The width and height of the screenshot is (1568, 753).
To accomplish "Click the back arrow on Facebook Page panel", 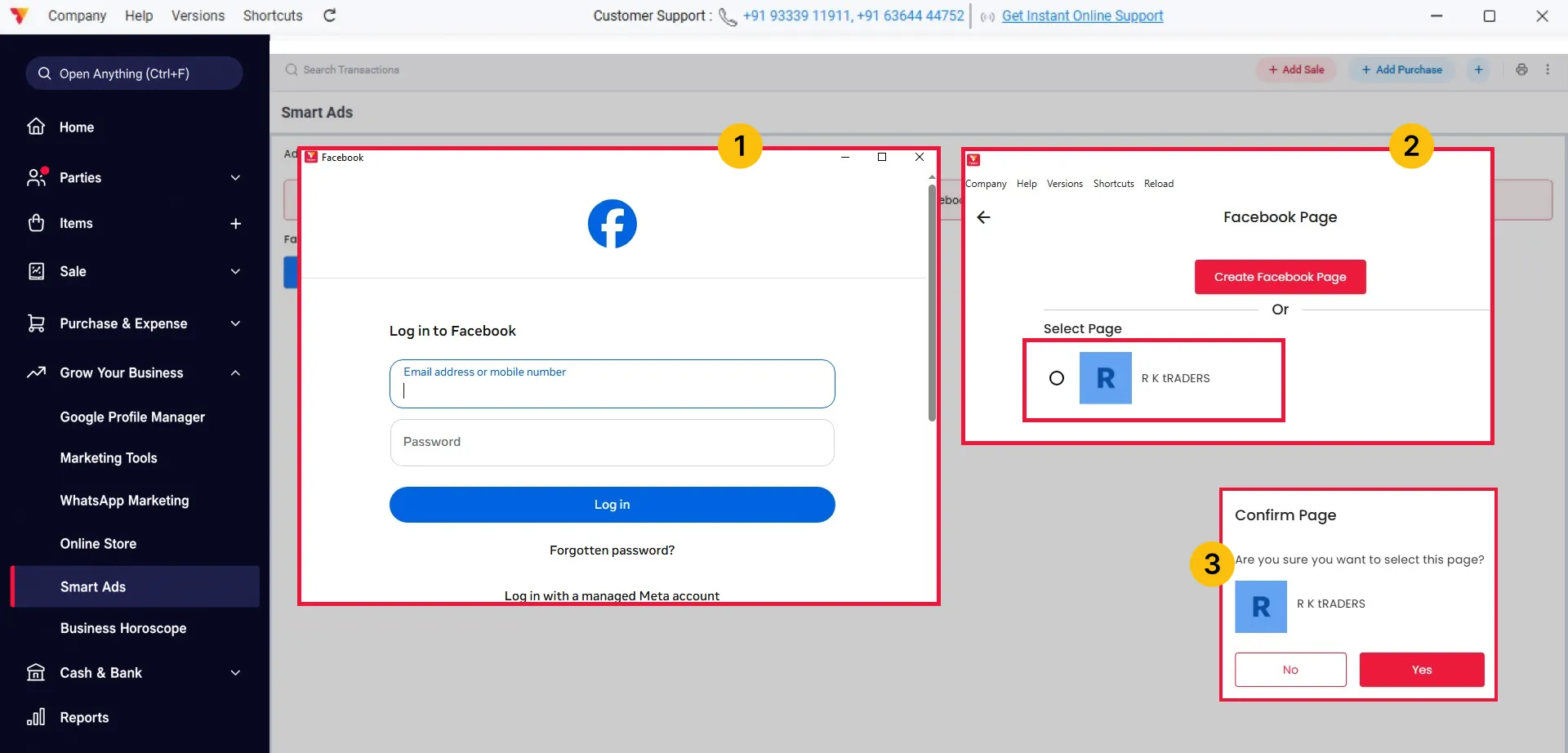I will 983,217.
